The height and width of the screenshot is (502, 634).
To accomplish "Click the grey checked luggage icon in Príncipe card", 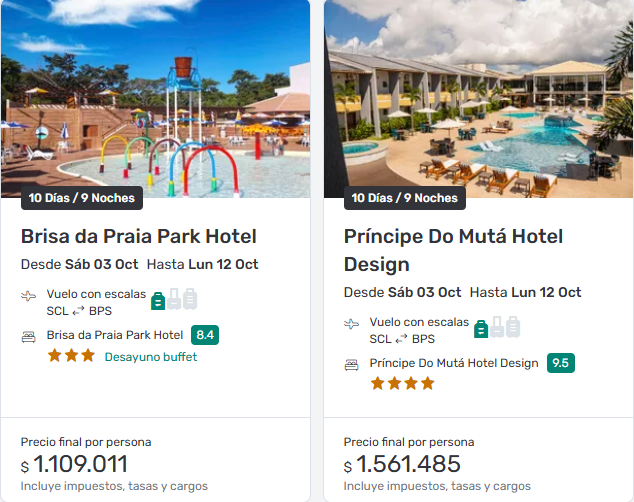I will click(513, 326).
